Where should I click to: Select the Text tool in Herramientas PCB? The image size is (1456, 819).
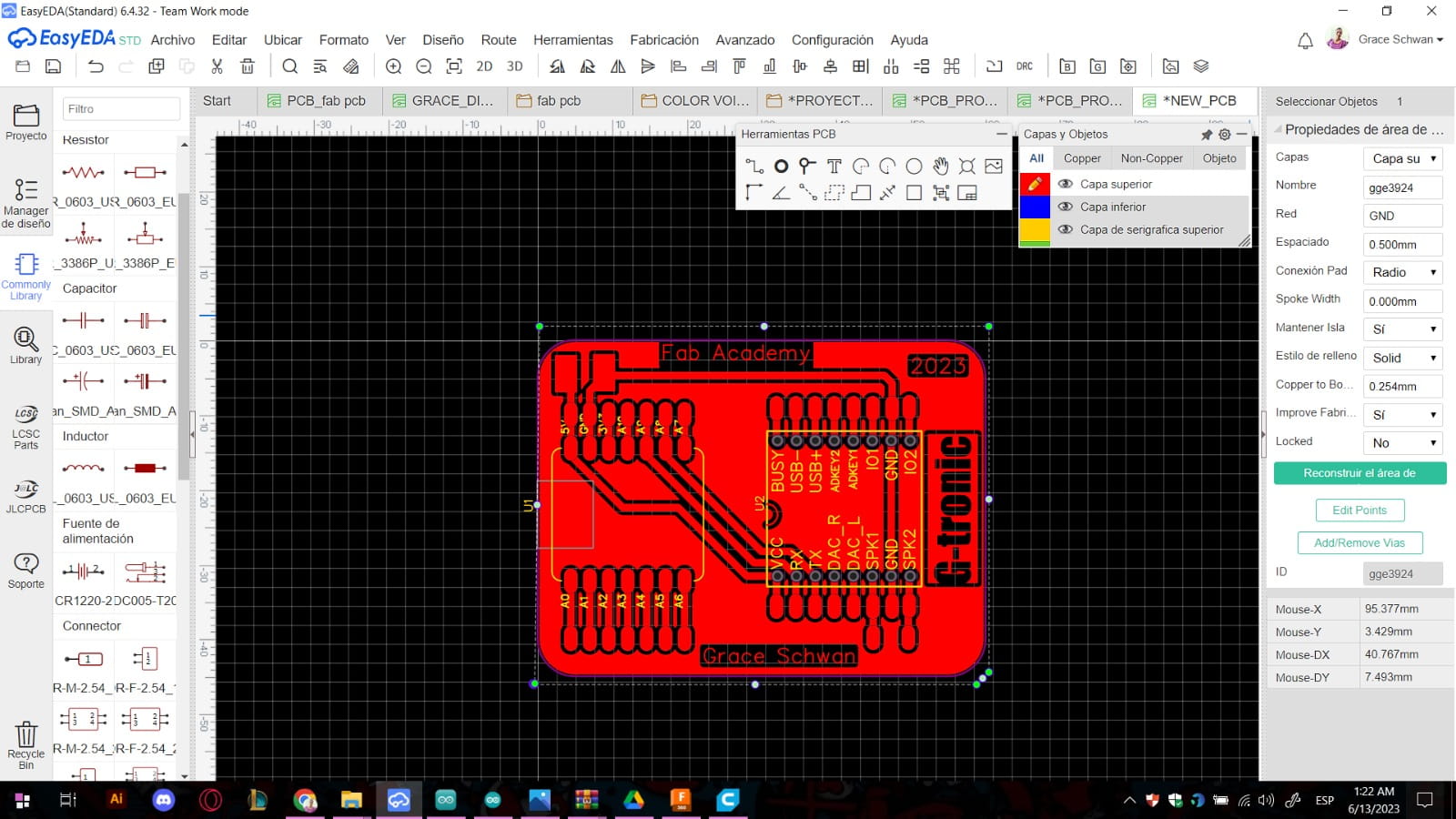click(x=834, y=166)
